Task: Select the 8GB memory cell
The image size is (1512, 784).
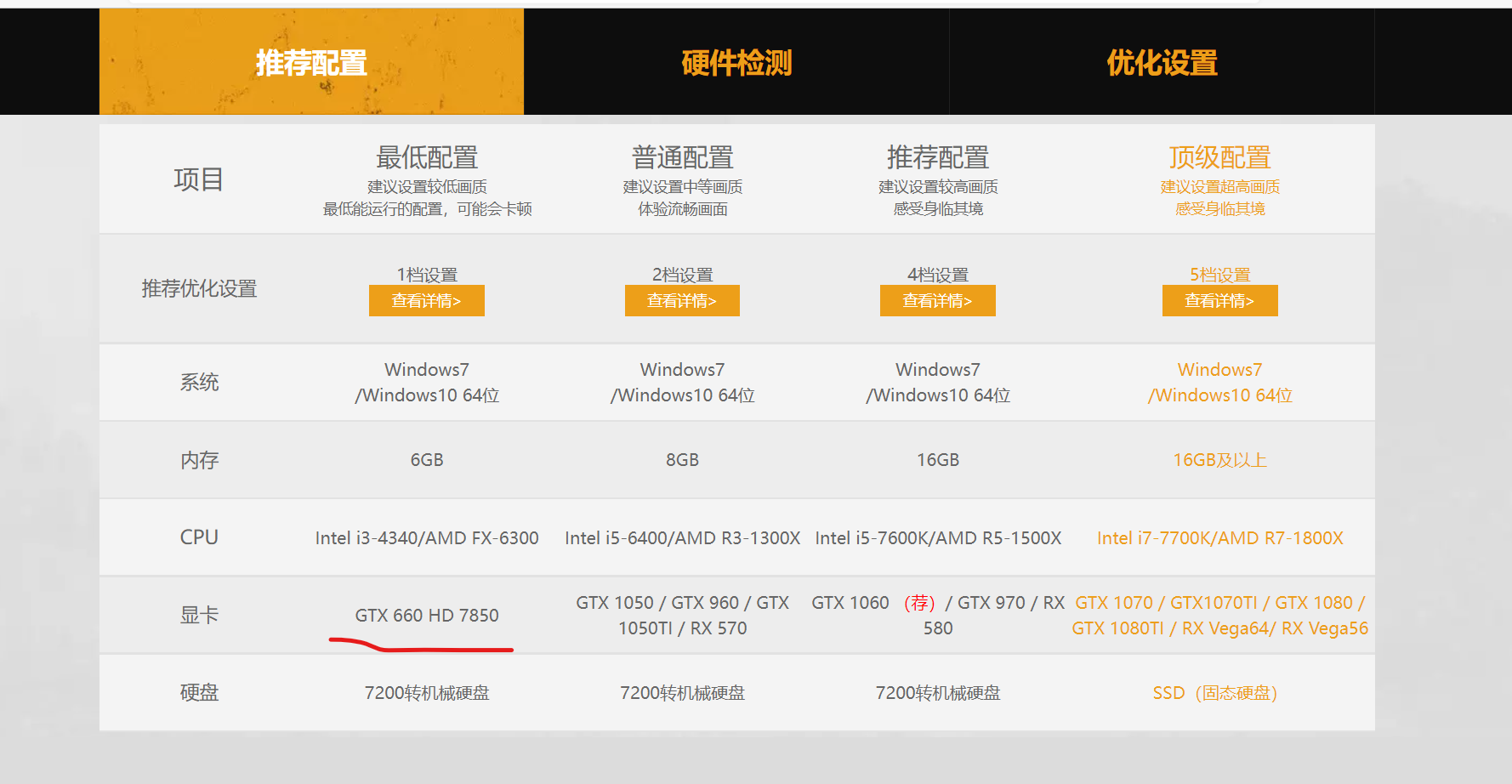Action: (x=683, y=460)
